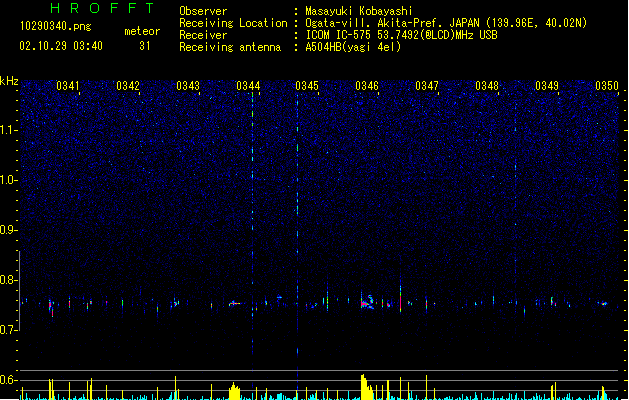Click the Receiving Location label
The width and height of the screenshot is (629, 400).
[x=233, y=23]
